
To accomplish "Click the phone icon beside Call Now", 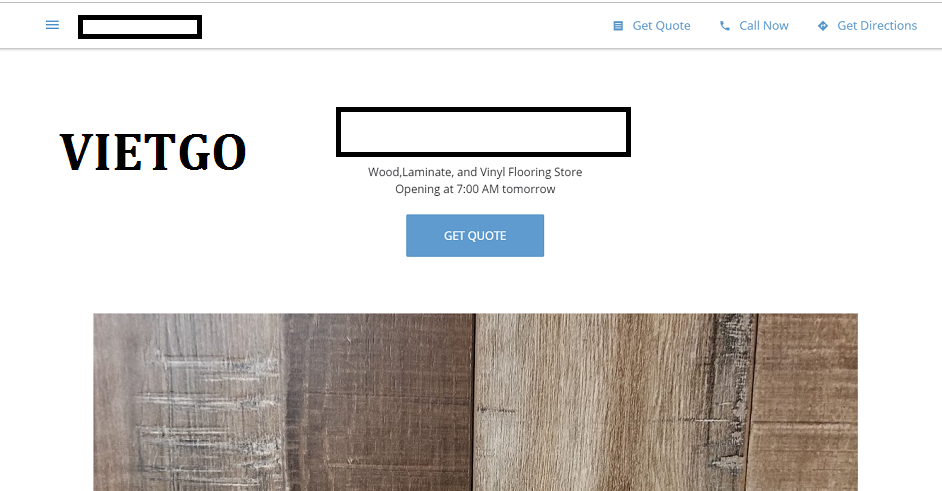I will (x=725, y=26).
